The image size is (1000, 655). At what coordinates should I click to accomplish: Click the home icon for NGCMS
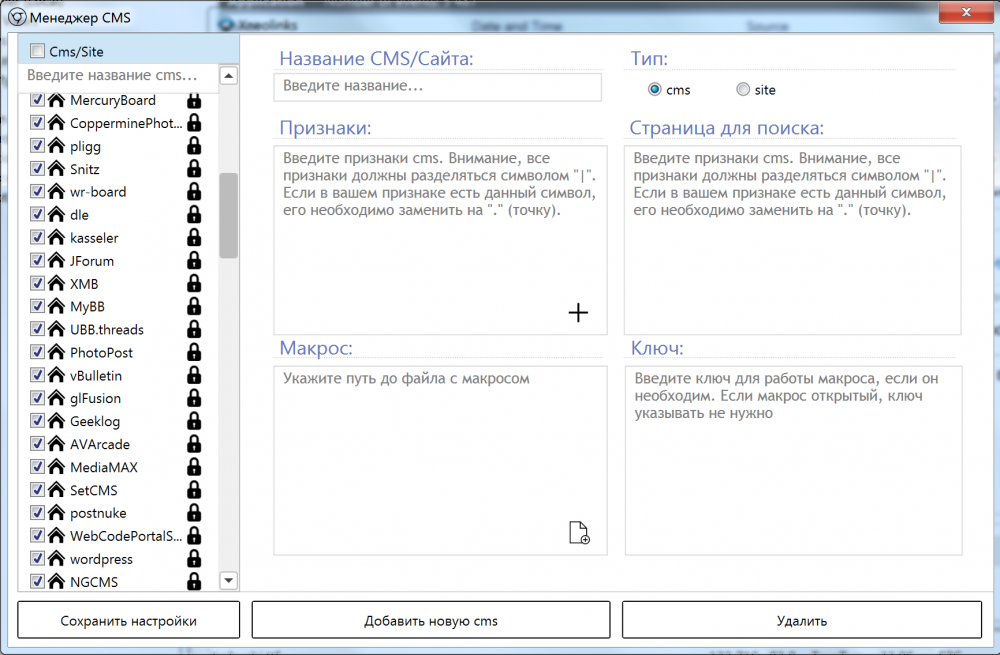click(56, 582)
